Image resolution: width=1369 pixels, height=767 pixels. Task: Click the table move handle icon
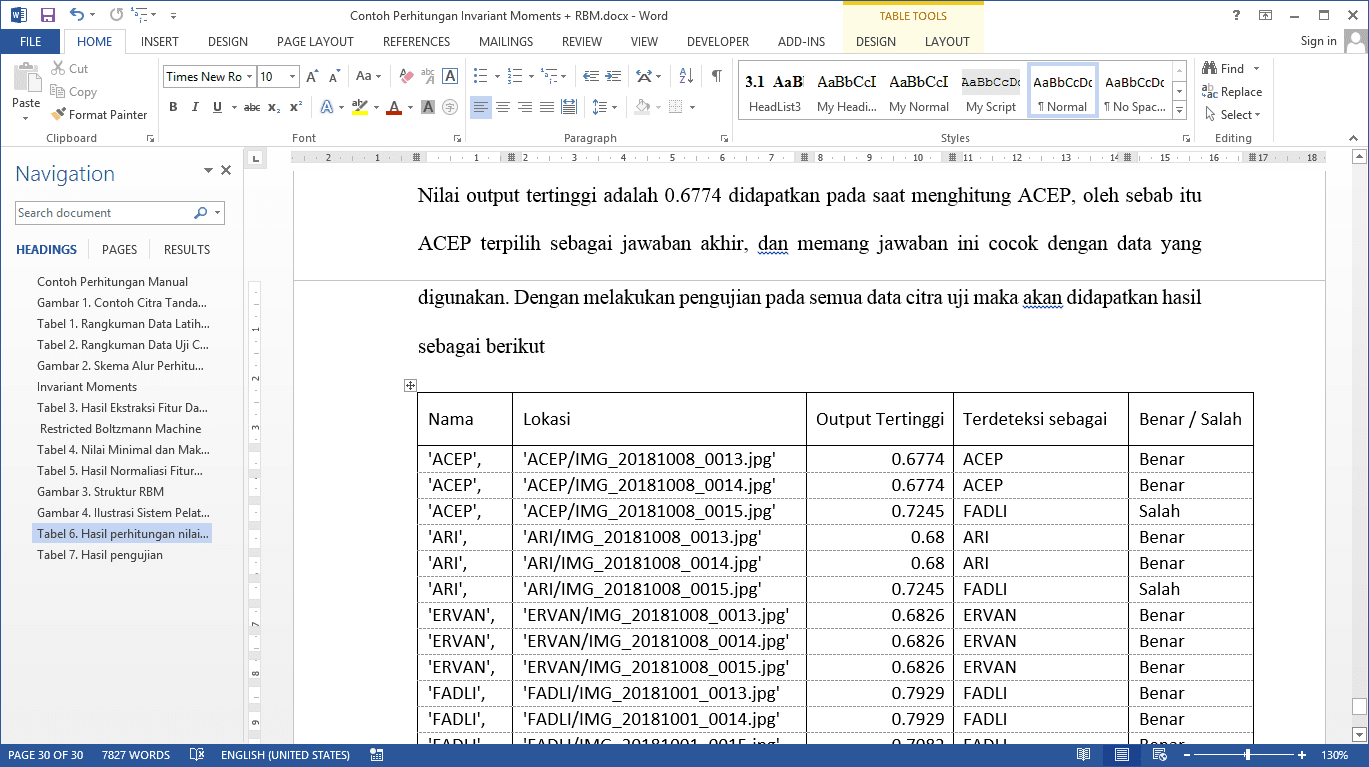click(410, 385)
